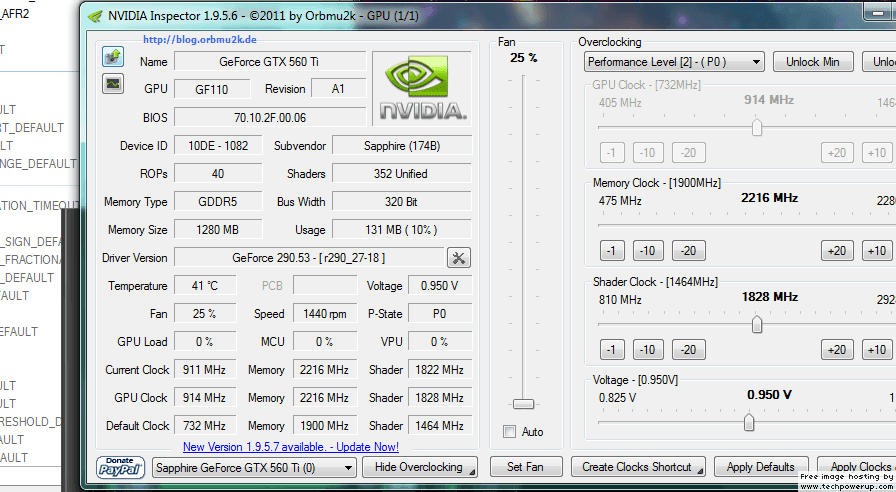Viewport: 896px width, 492px height.
Task: Click the Hide Overclocking button
Action: (420, 467)
